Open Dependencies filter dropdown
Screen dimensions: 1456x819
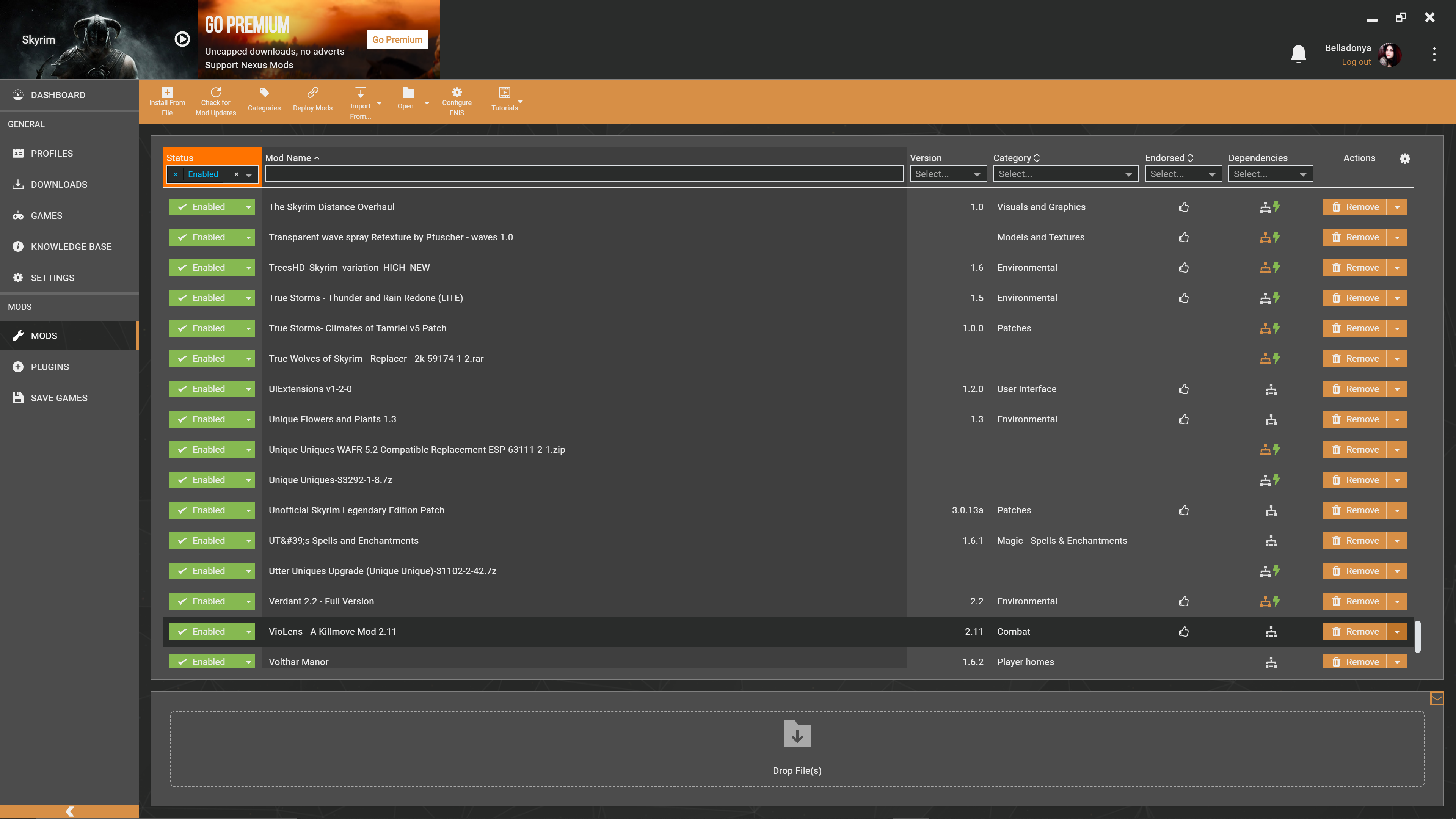[x=1270, y=174]
